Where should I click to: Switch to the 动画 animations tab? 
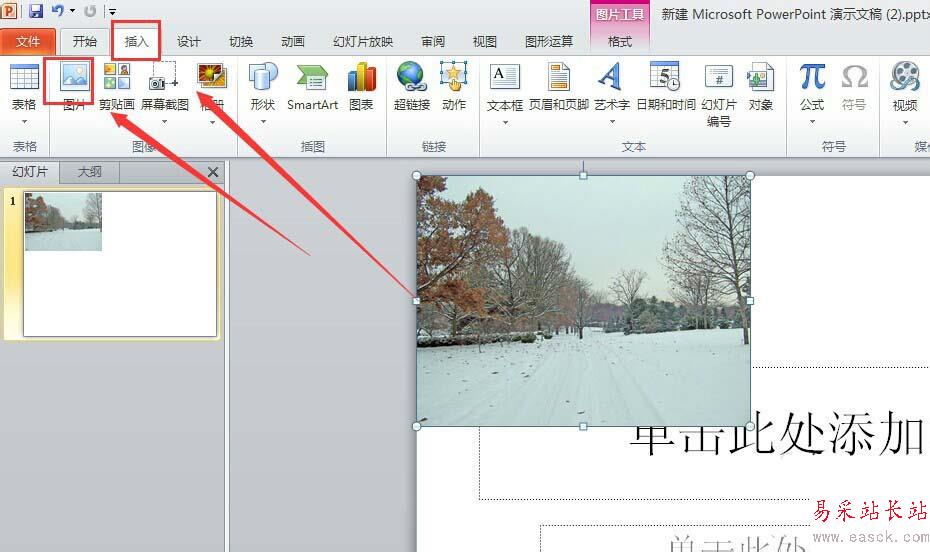pyautogui.click(x=292, y=41)
